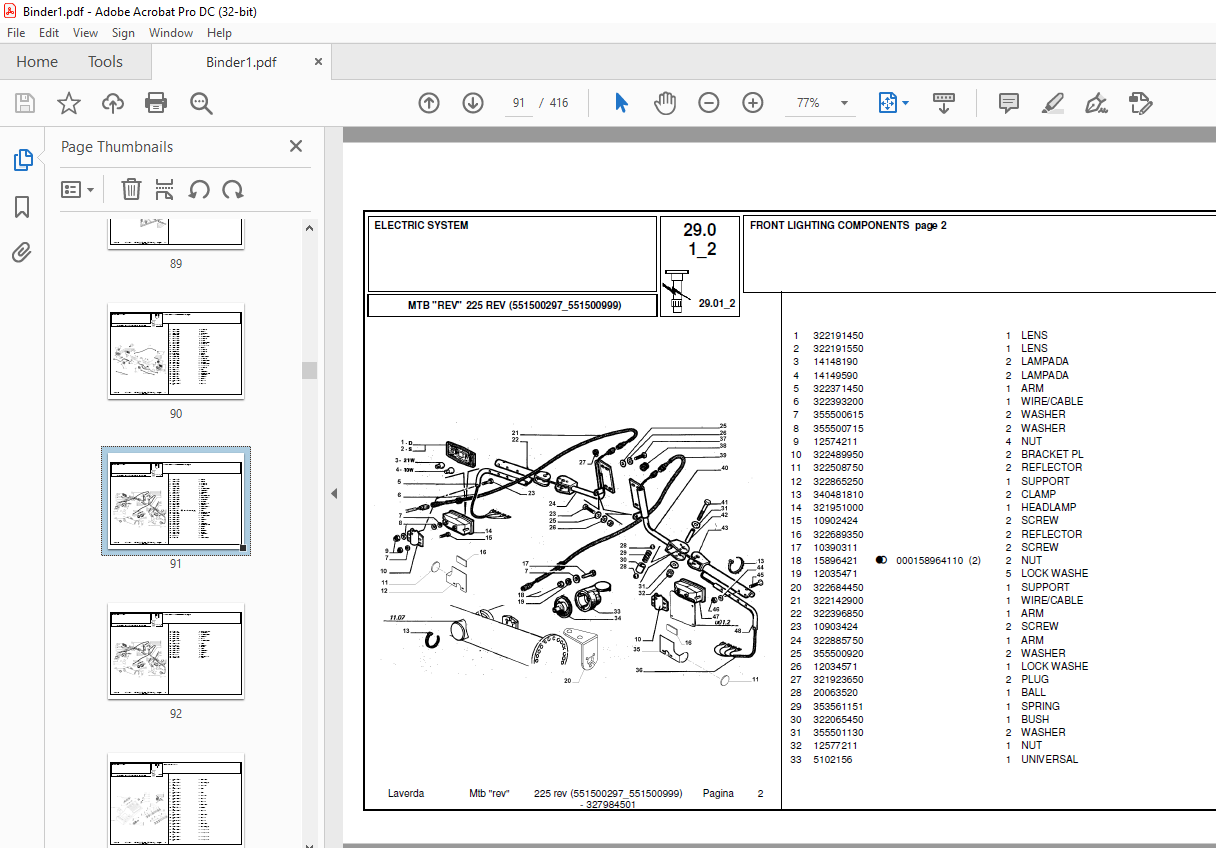This screenshot has width=1216, height=848.
Task: Open the Window menu
Action: point(171,33)
